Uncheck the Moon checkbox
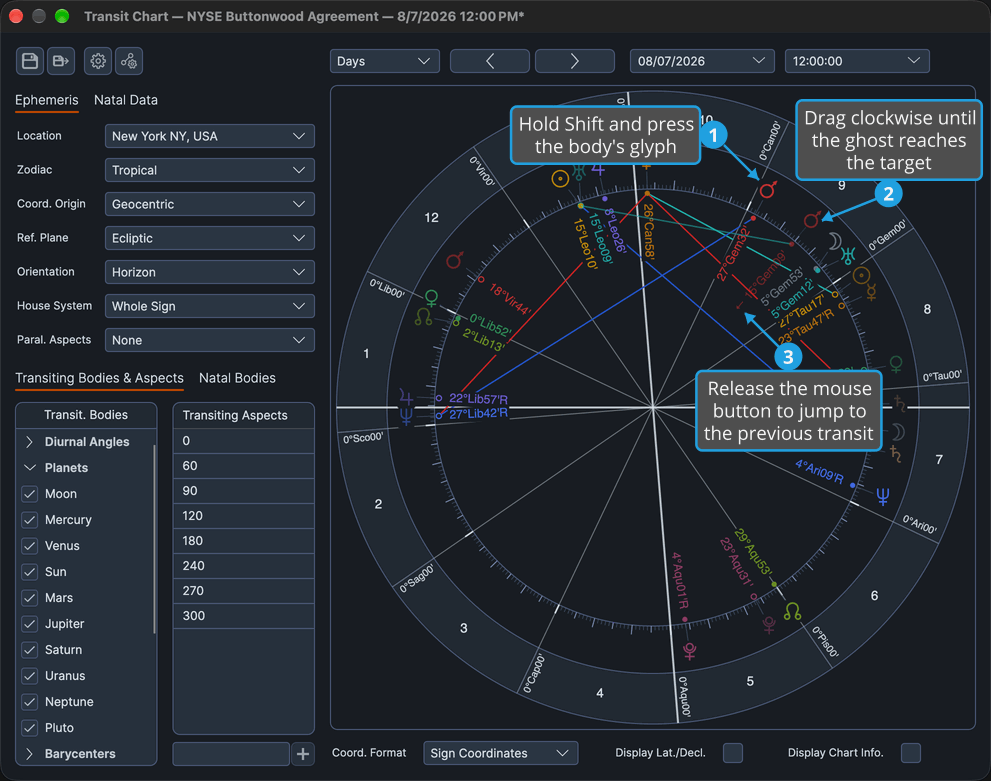 pos(30,494)
